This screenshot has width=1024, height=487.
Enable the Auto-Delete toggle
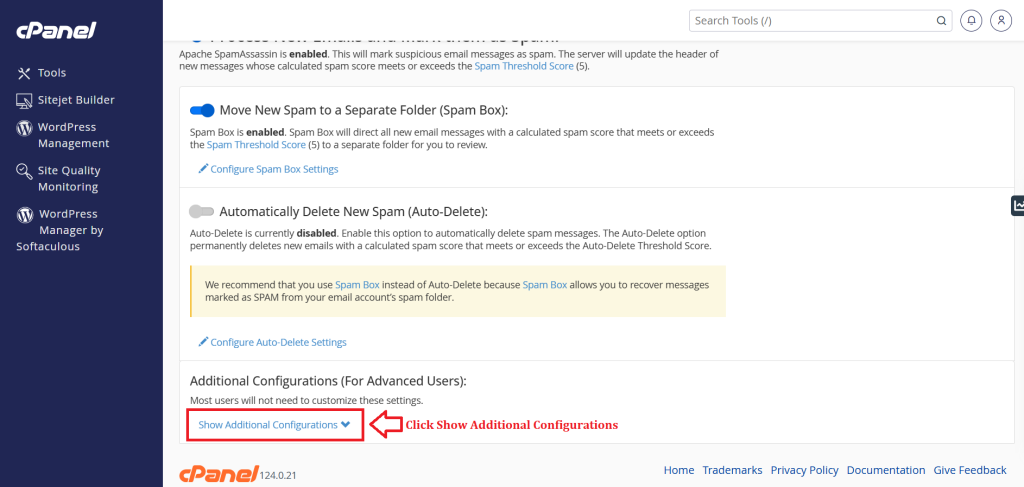202,212
